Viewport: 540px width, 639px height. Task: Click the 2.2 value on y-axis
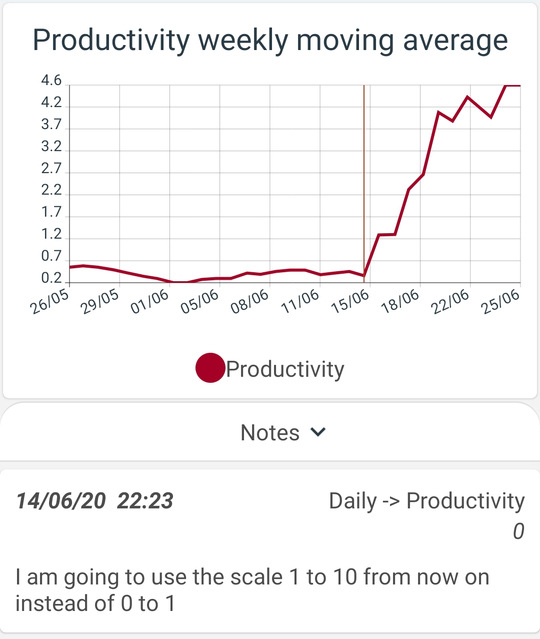click(x=51, y=190)
